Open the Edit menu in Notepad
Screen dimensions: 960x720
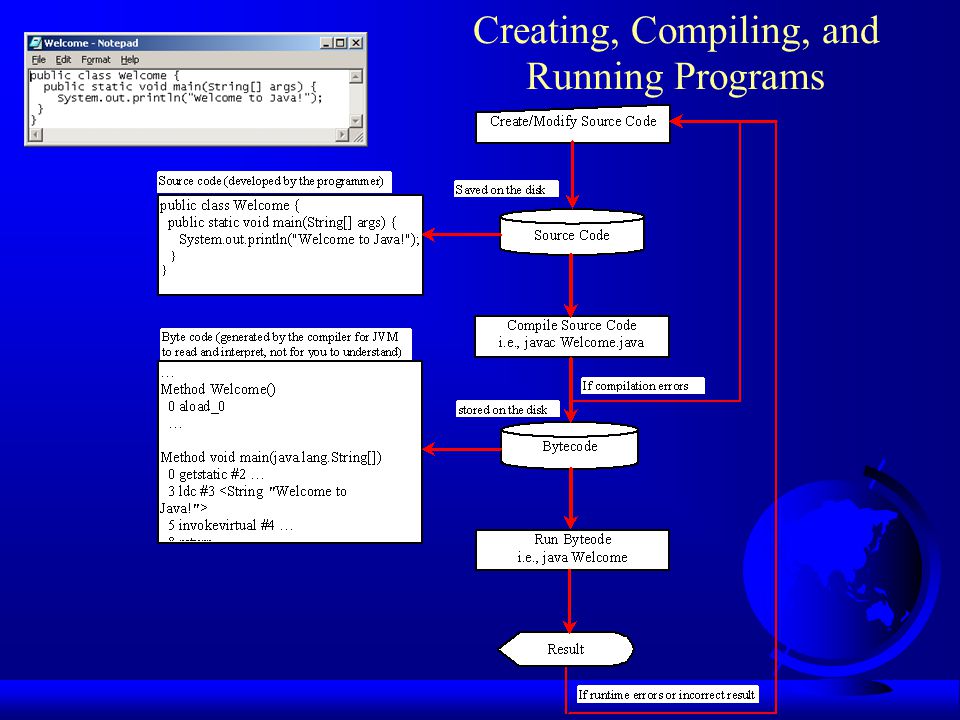(63, 59)
